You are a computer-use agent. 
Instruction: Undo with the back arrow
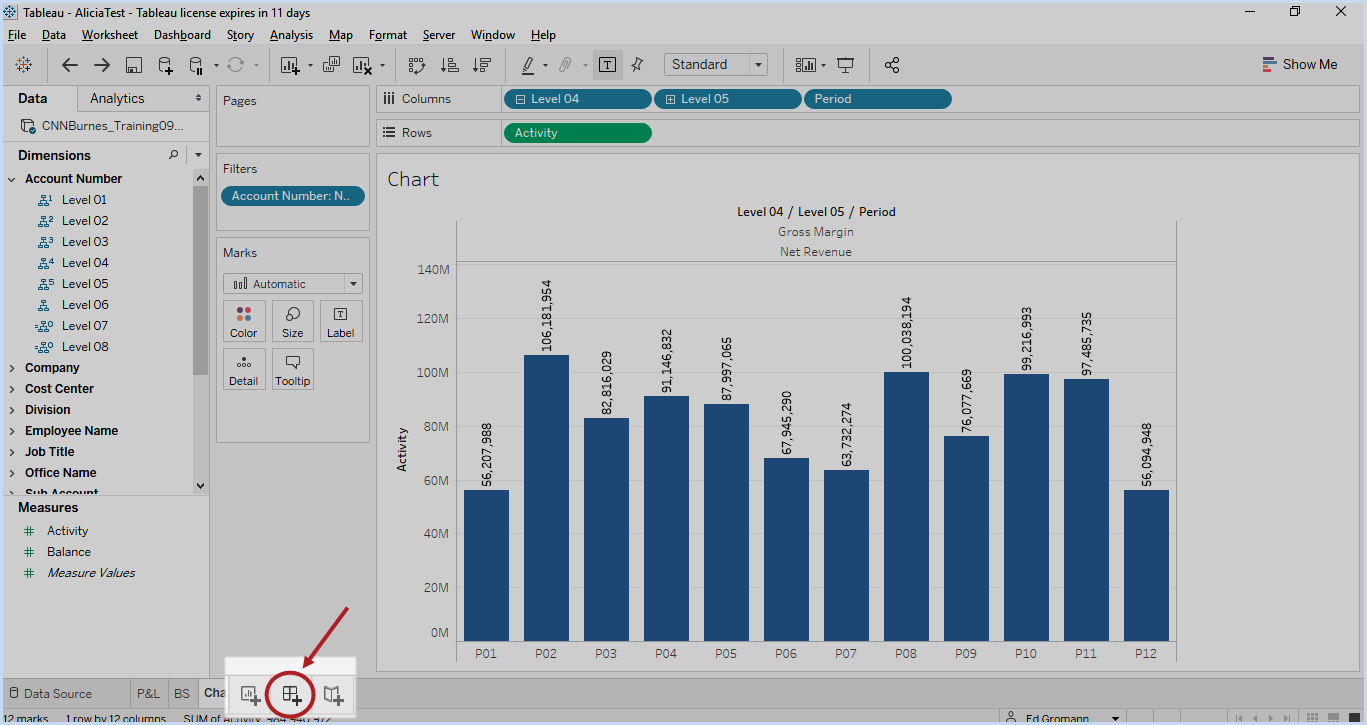(69, 65)
